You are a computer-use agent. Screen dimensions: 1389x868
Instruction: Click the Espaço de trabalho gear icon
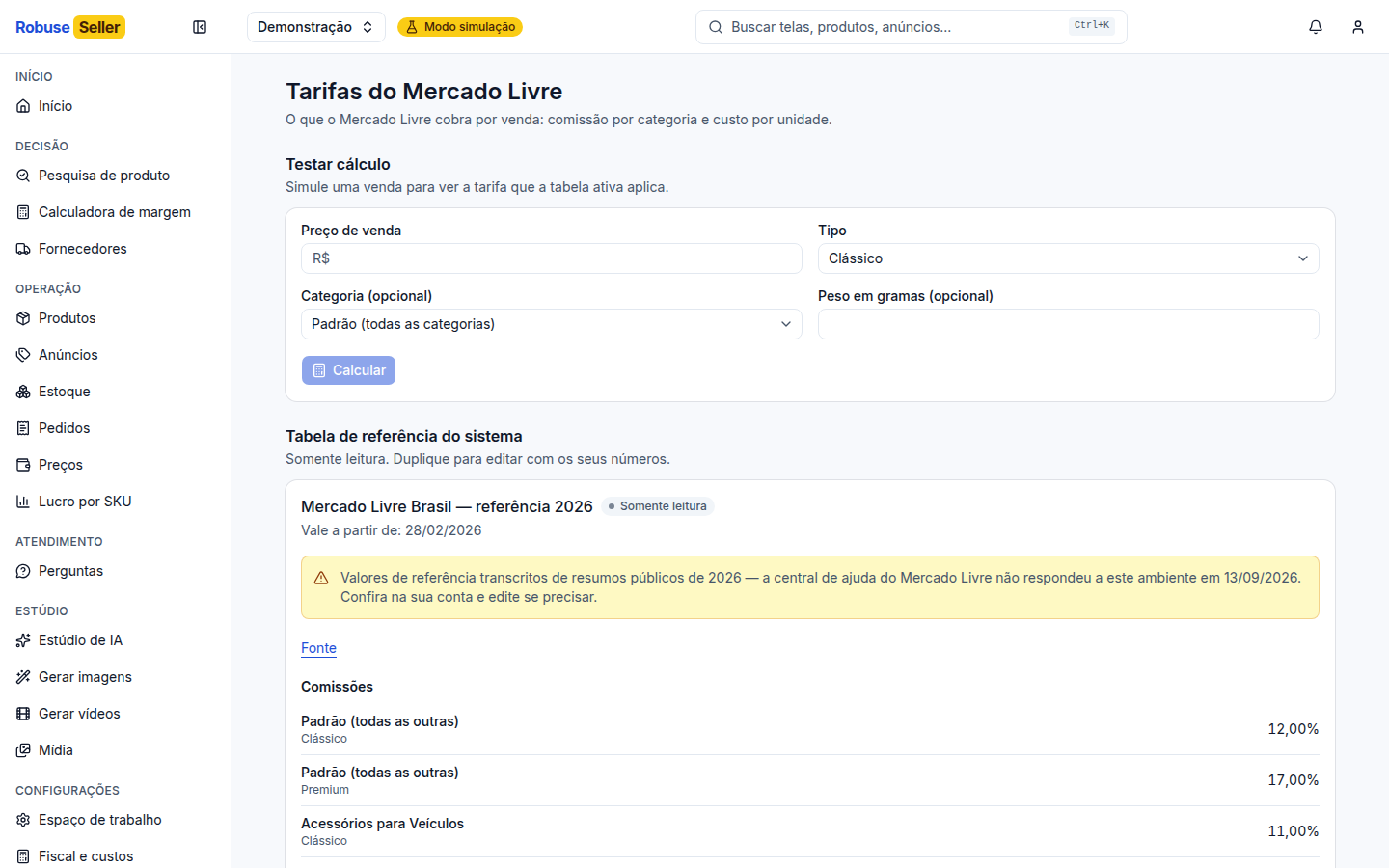pos(23,820)
